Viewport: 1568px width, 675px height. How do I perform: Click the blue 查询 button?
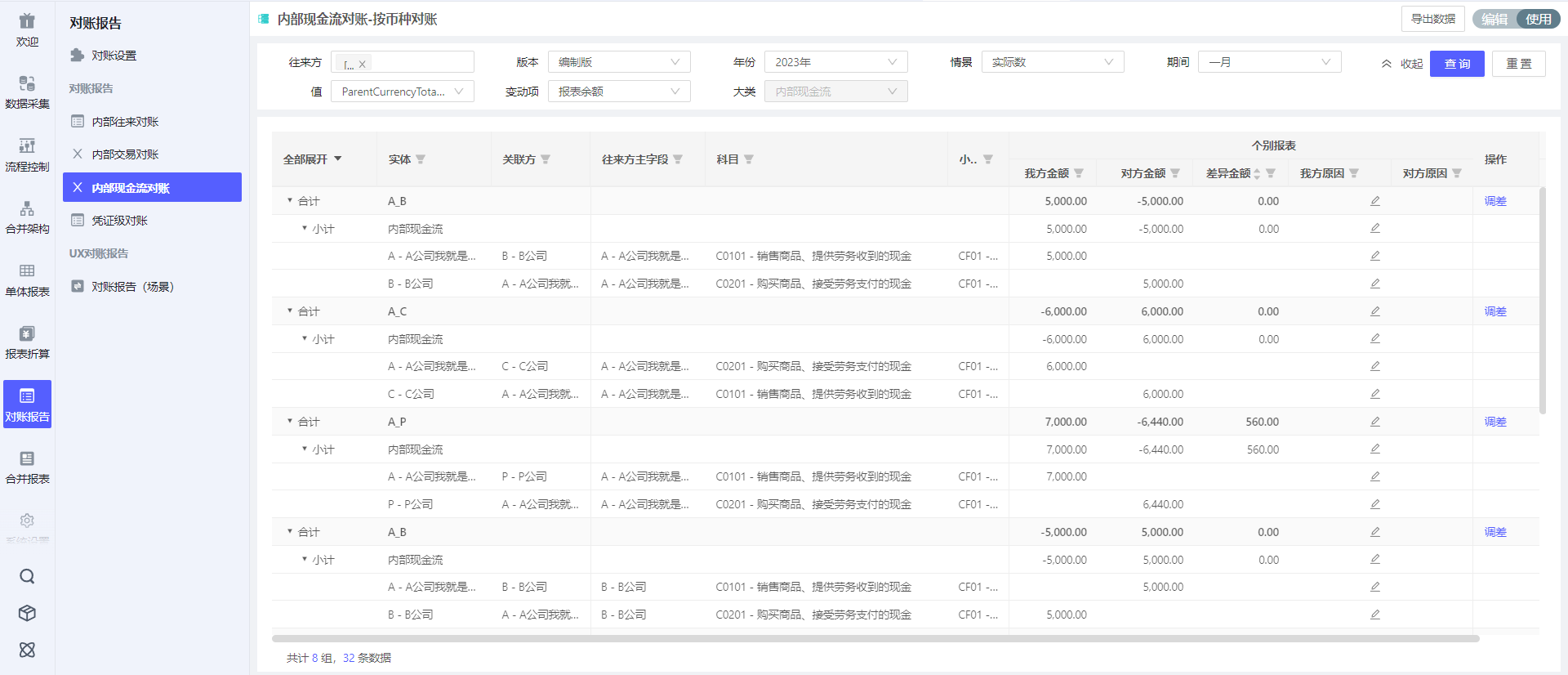coord(1457,64)
